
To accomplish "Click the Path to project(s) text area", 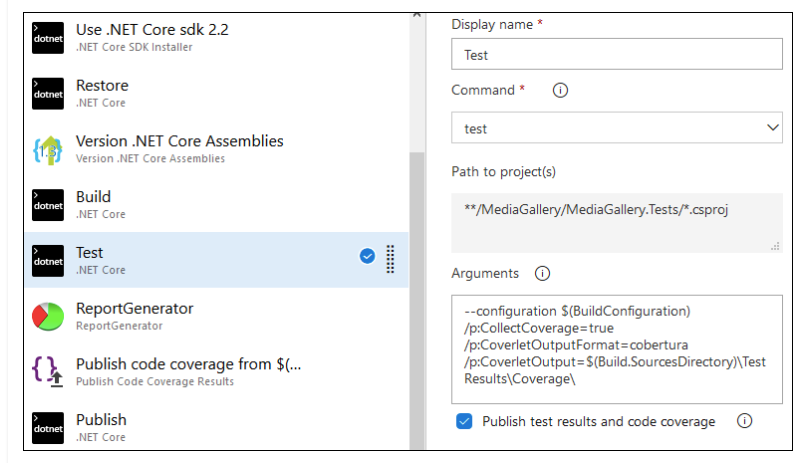I will tap(616, 221).
